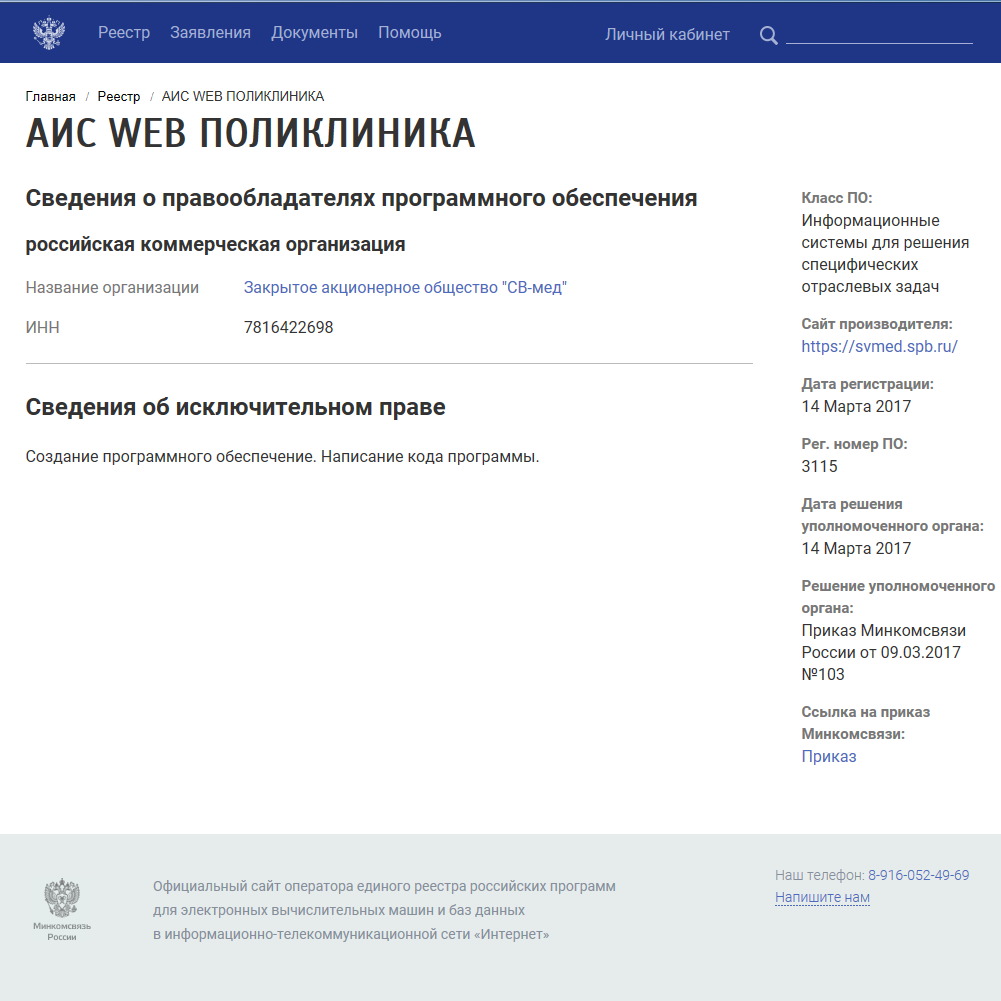Image resolution: width=1001 pixels, height=1001 pixels.
Task: Select the ИНН value 7816422698
Action: pos(289,327)
